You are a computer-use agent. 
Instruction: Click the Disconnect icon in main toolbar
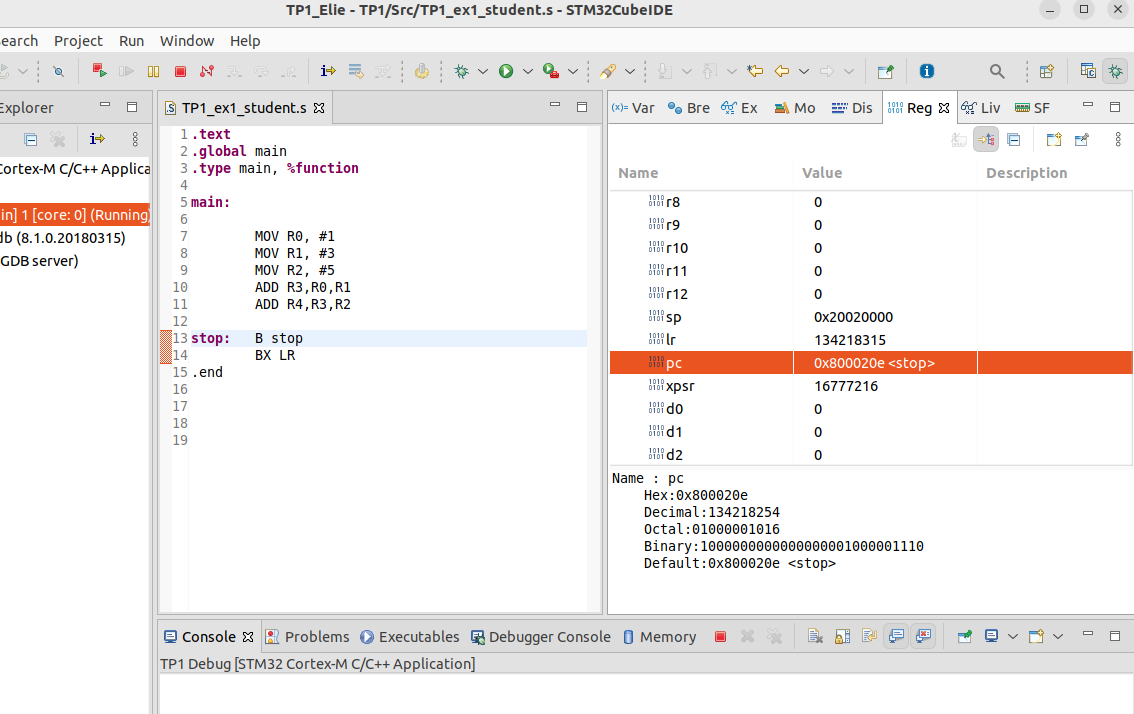click(x=207, y=72)
